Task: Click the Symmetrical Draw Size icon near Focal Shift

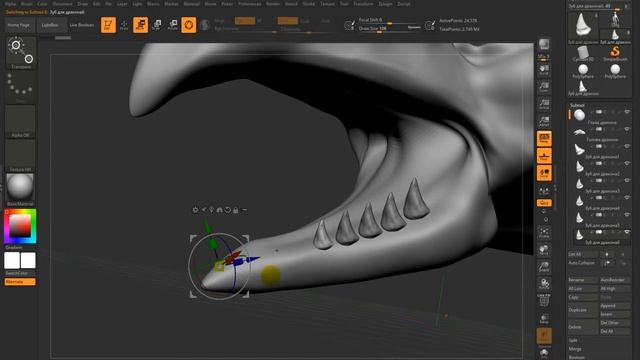Action: [x=350, y=25]
